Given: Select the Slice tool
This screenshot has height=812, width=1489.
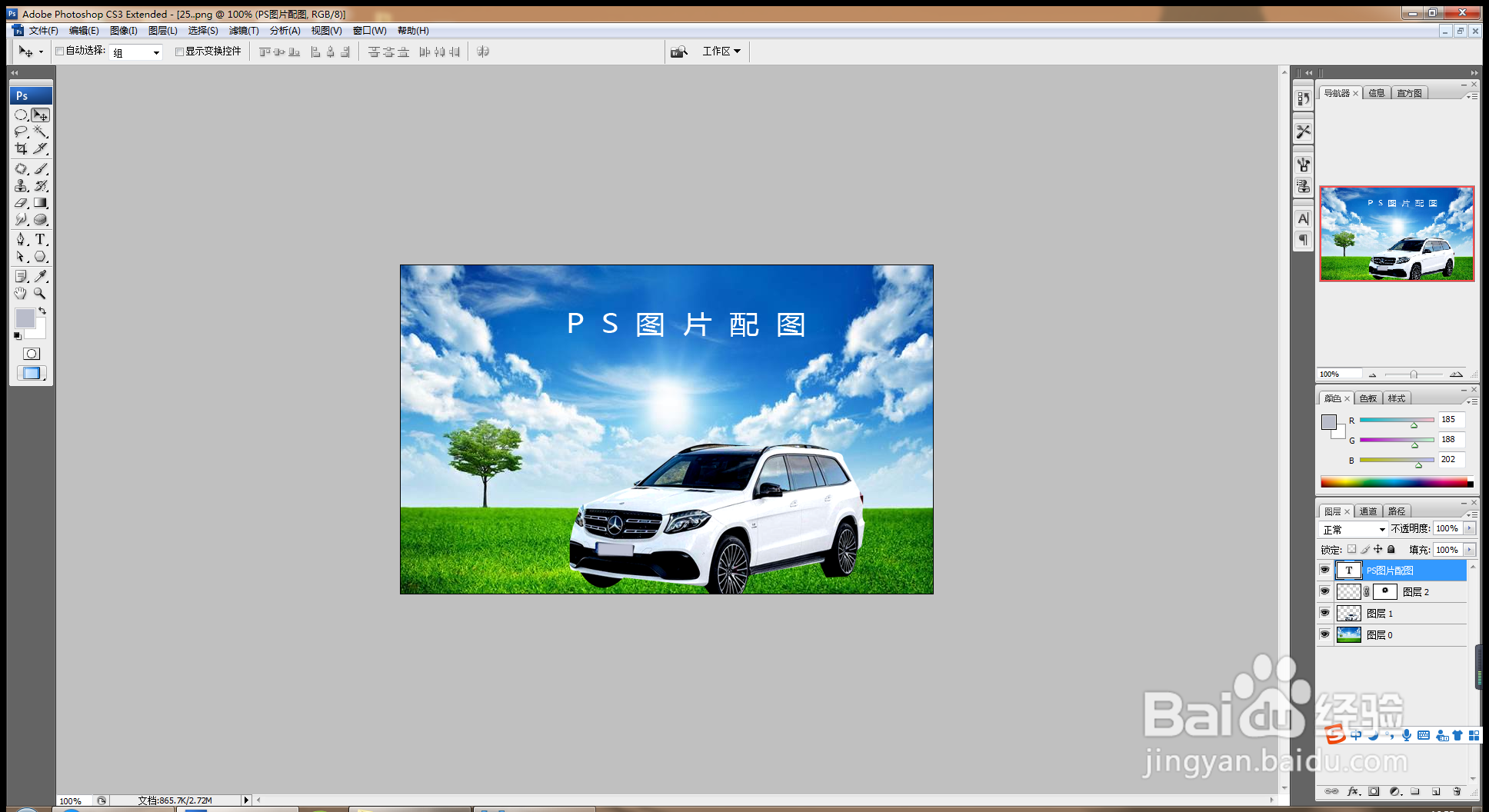Looking at the screenshot, I should click(40, 148).
